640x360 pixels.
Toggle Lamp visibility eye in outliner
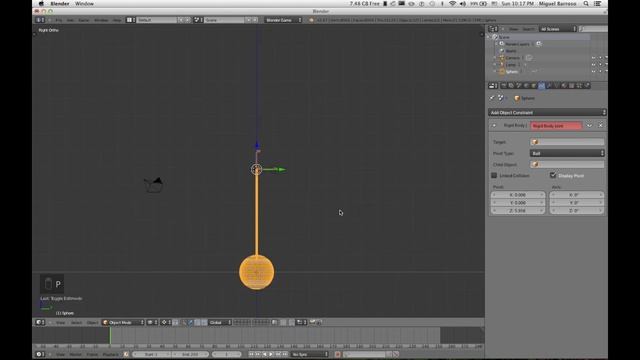(x=593, y=65)
